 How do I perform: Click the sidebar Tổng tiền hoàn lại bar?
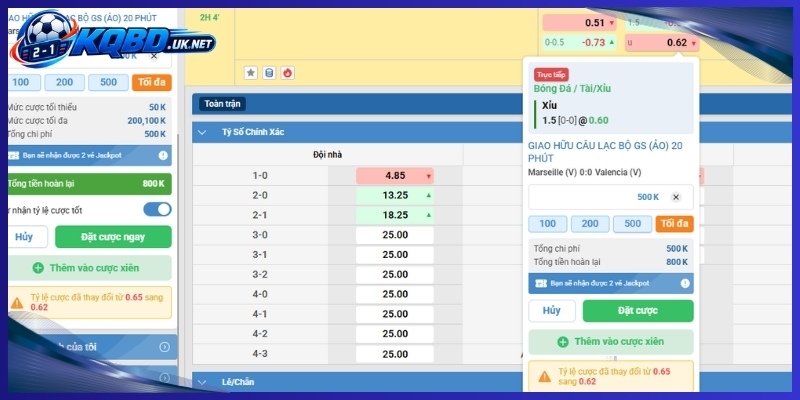89,184
